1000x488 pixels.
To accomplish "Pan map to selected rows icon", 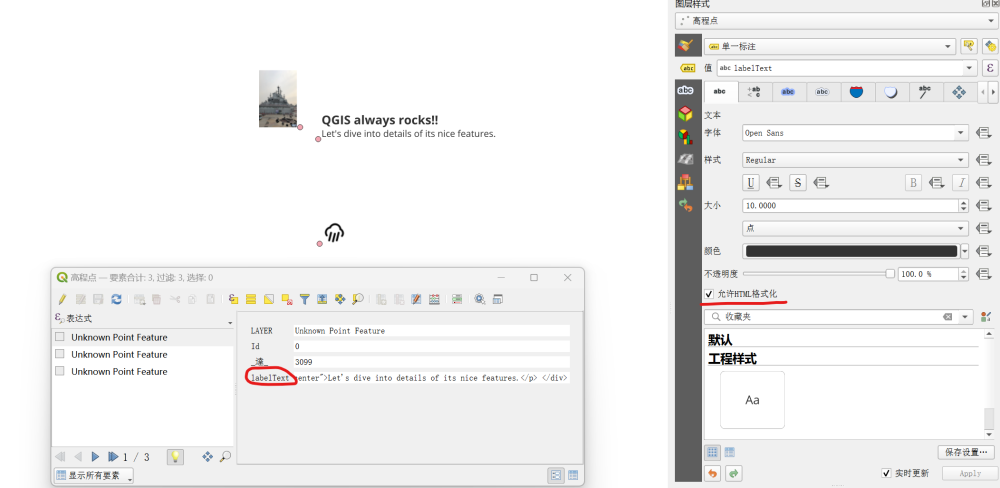I will tap(341, 299).
